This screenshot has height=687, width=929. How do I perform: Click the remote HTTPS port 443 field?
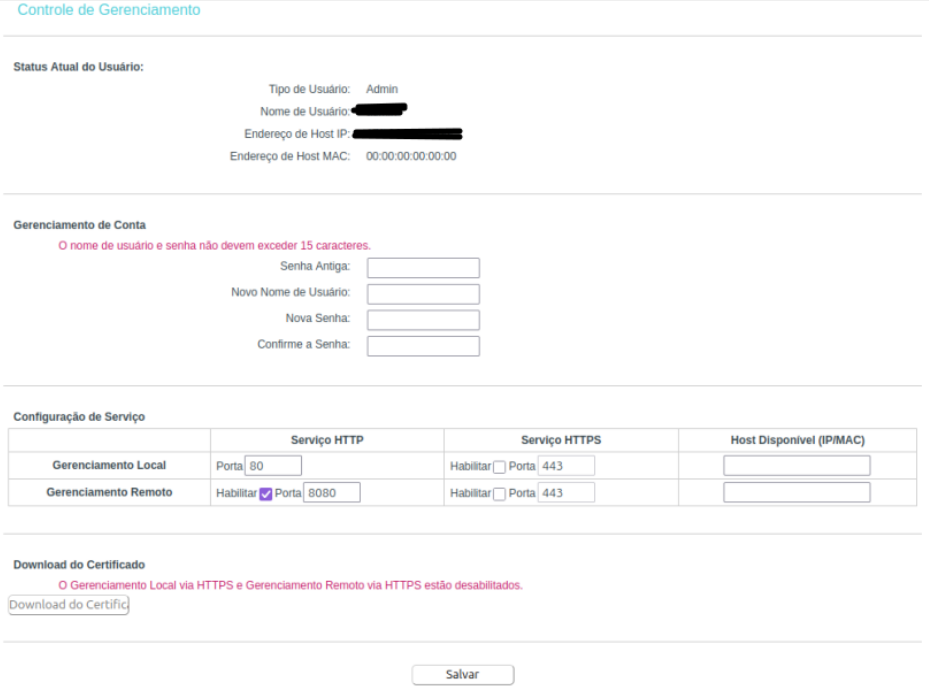[x=566, y=492]
